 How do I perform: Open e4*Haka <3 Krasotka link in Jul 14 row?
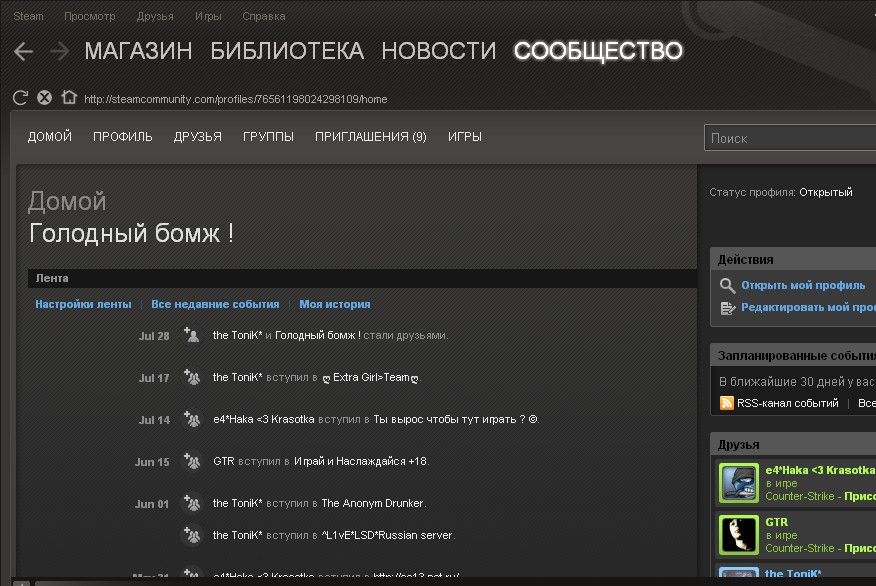[264, 419]
